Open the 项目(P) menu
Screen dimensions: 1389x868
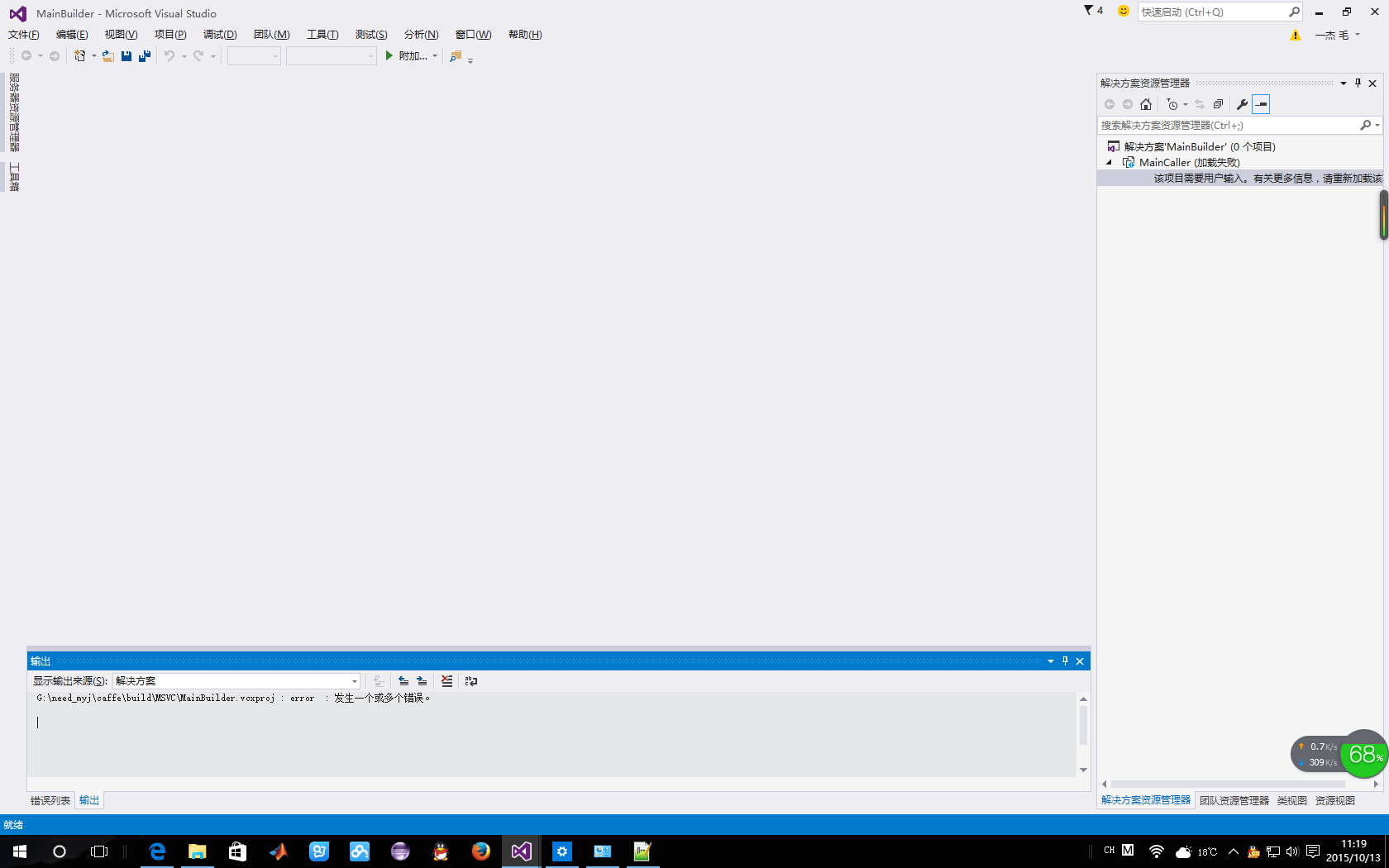pos(170,35)
